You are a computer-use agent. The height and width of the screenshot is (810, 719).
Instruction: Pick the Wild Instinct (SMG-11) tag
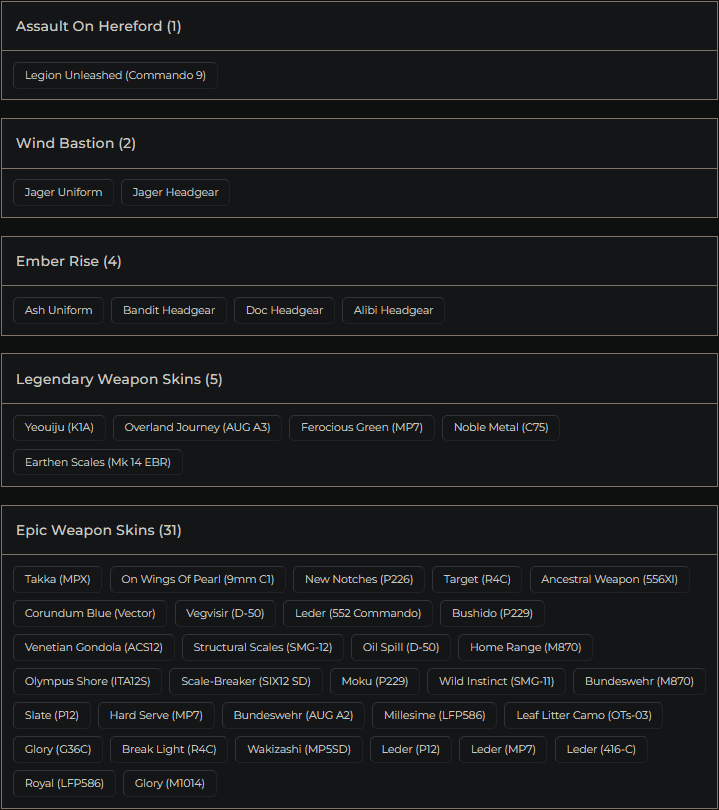click(496, 681)
